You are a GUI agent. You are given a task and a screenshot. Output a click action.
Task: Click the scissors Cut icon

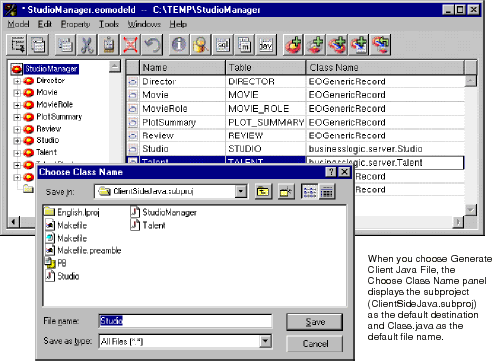pos(87,44)
